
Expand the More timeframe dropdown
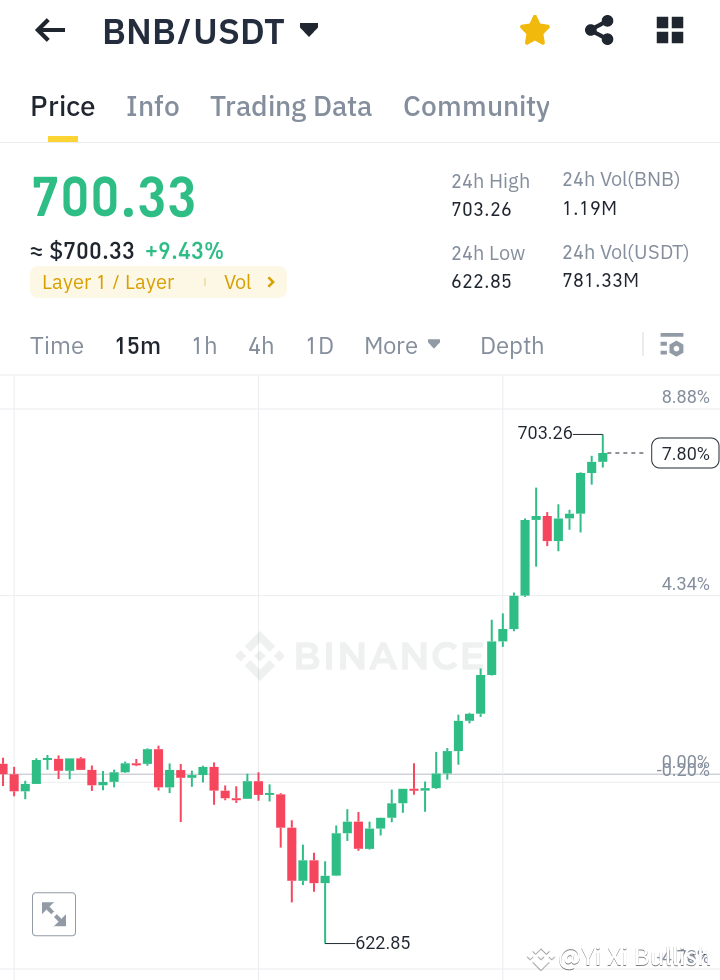[x=402, y=345]
